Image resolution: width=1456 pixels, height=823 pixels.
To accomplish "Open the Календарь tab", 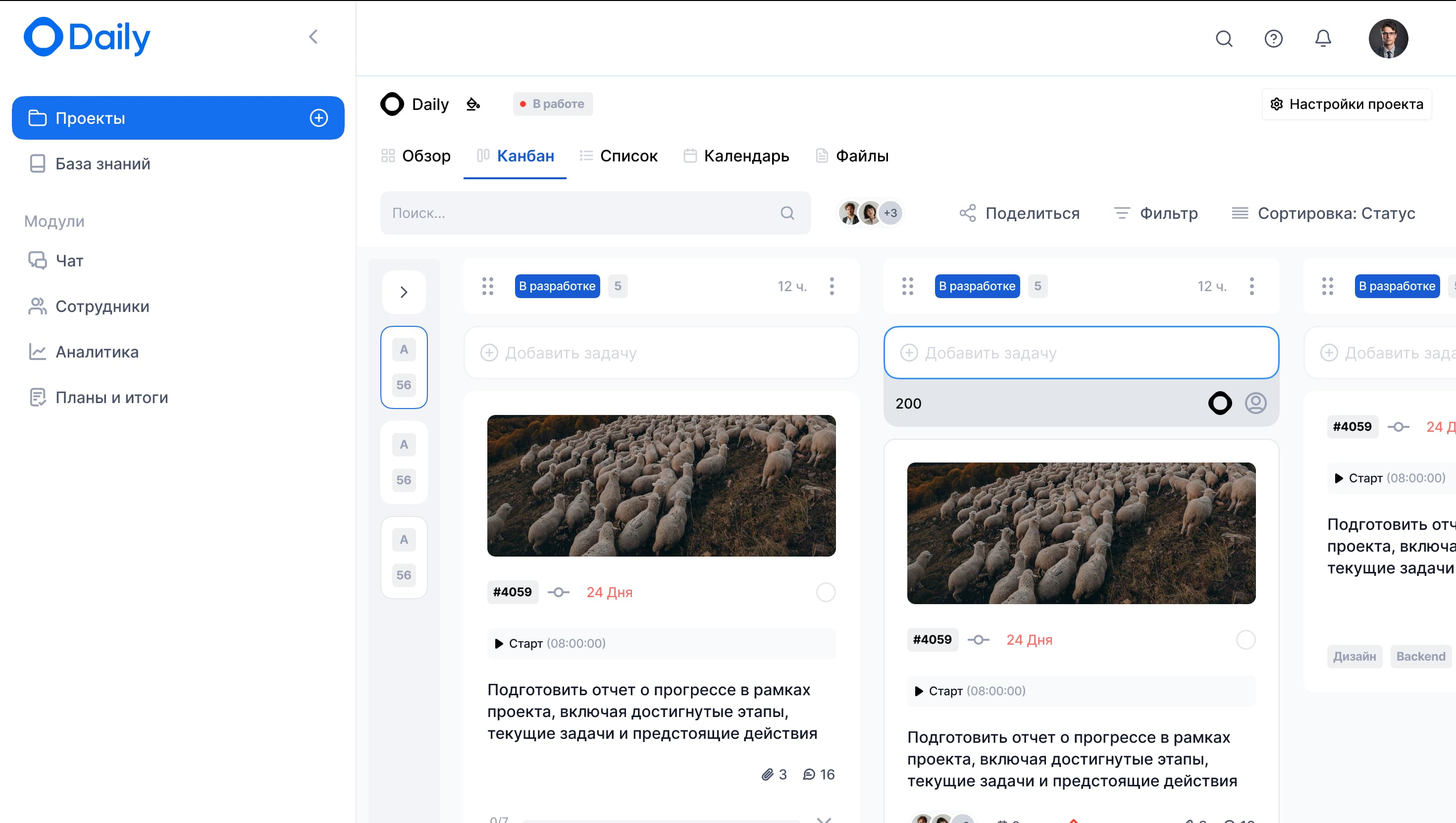I will tap(735, 156).
